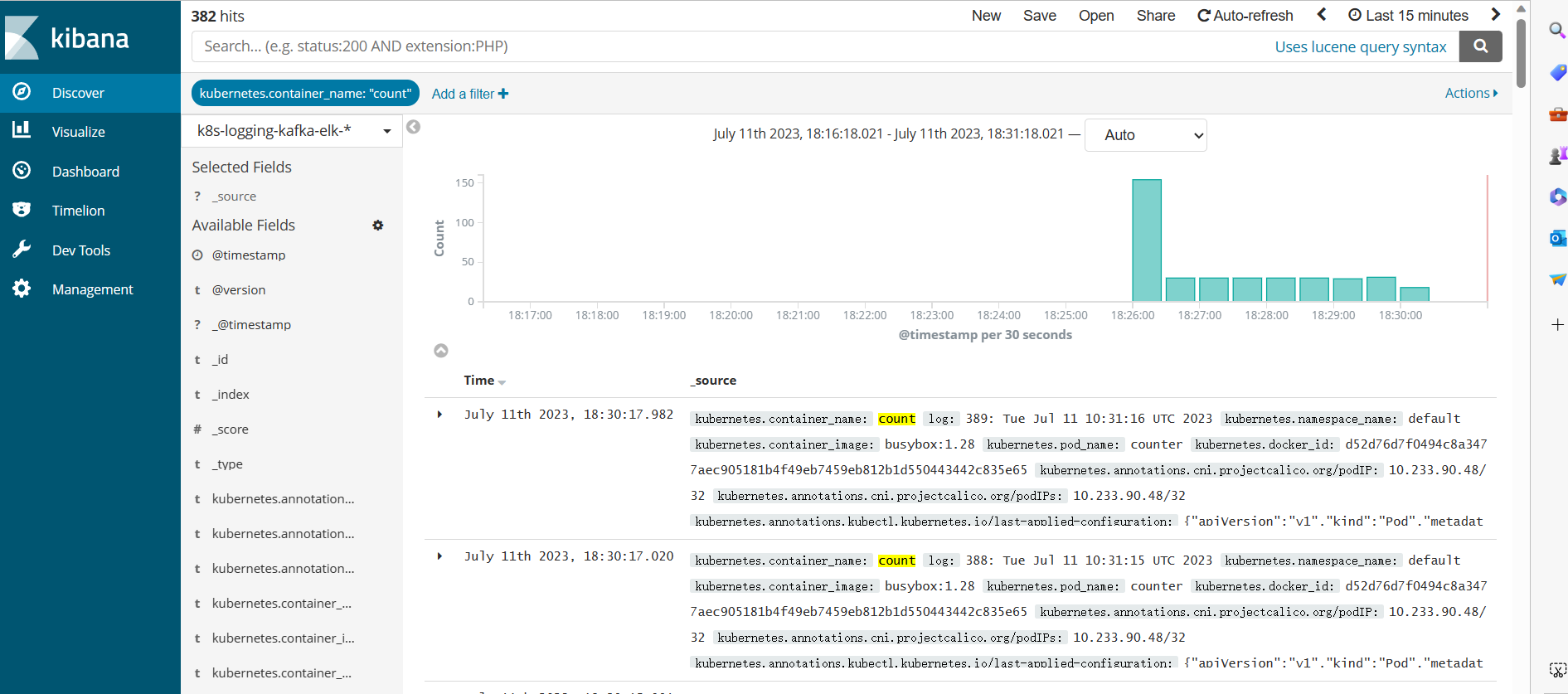The image size is (1568, 694).
Task: Open Management in the sidebar
Action: click(90, 289)
